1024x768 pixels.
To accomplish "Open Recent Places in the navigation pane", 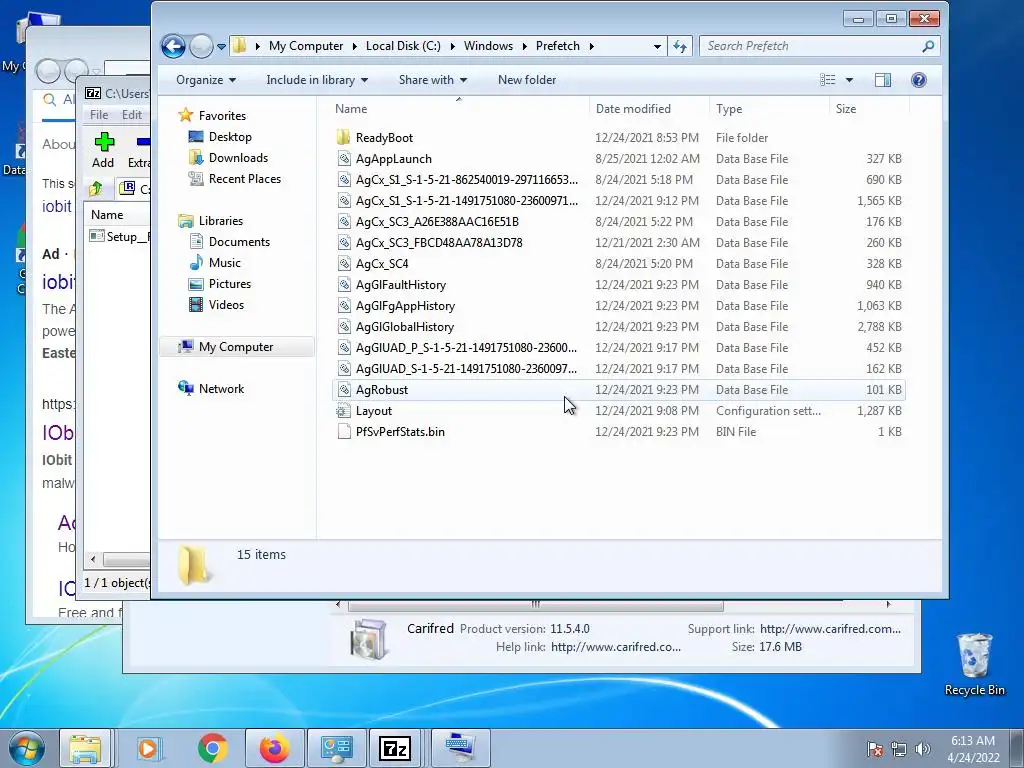I will point(244,179).
